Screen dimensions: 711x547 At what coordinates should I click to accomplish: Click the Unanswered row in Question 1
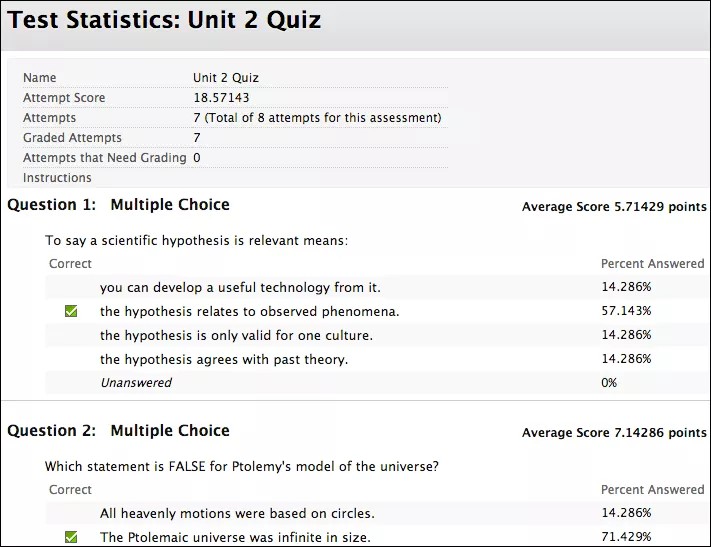click(136, 383)
